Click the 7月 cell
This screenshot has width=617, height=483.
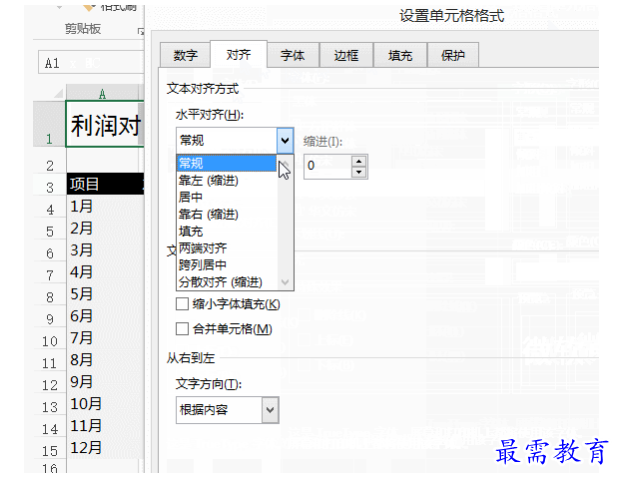pyautogui.click(x=105, y=338)
